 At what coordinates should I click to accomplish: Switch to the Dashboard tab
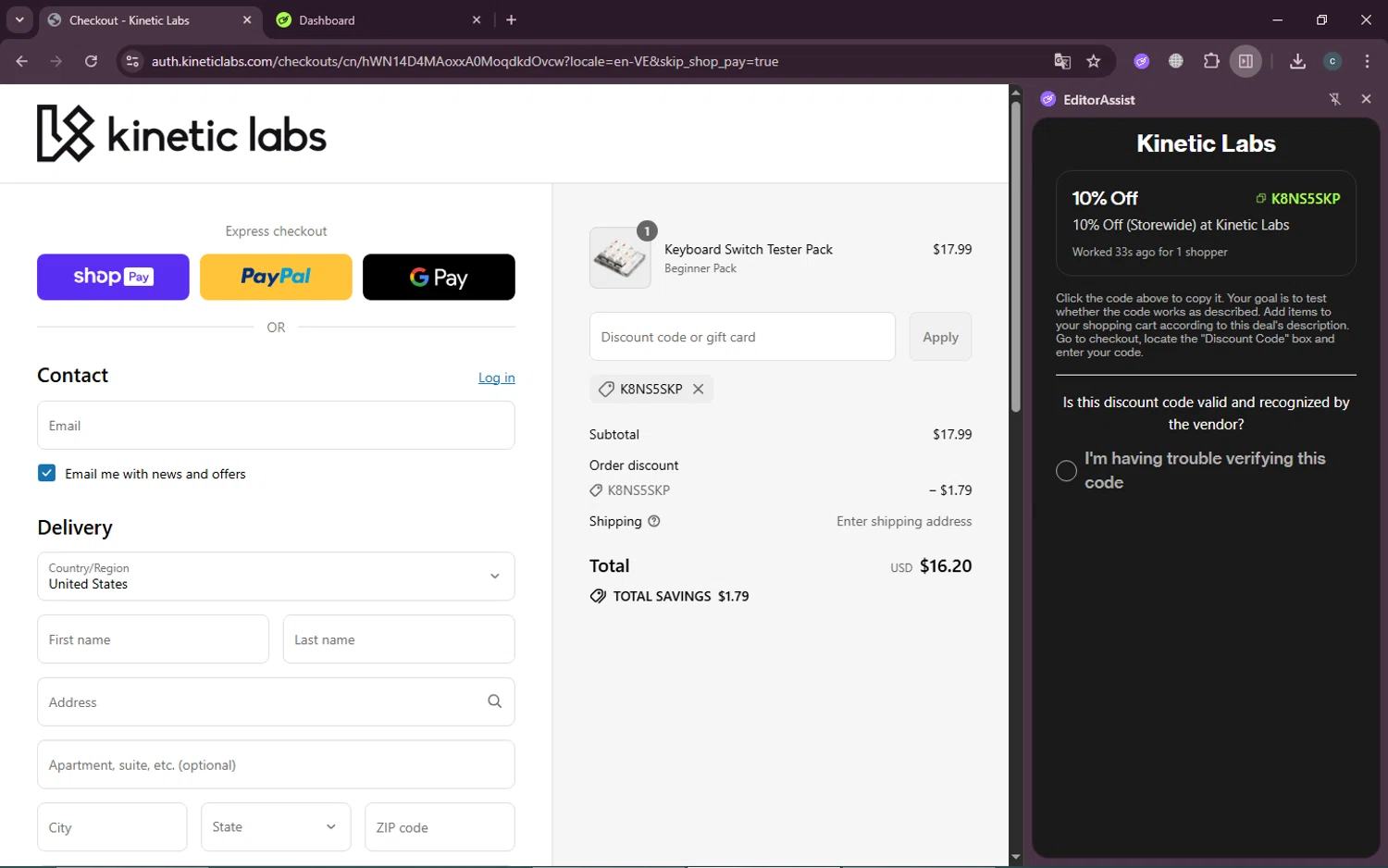379,19
